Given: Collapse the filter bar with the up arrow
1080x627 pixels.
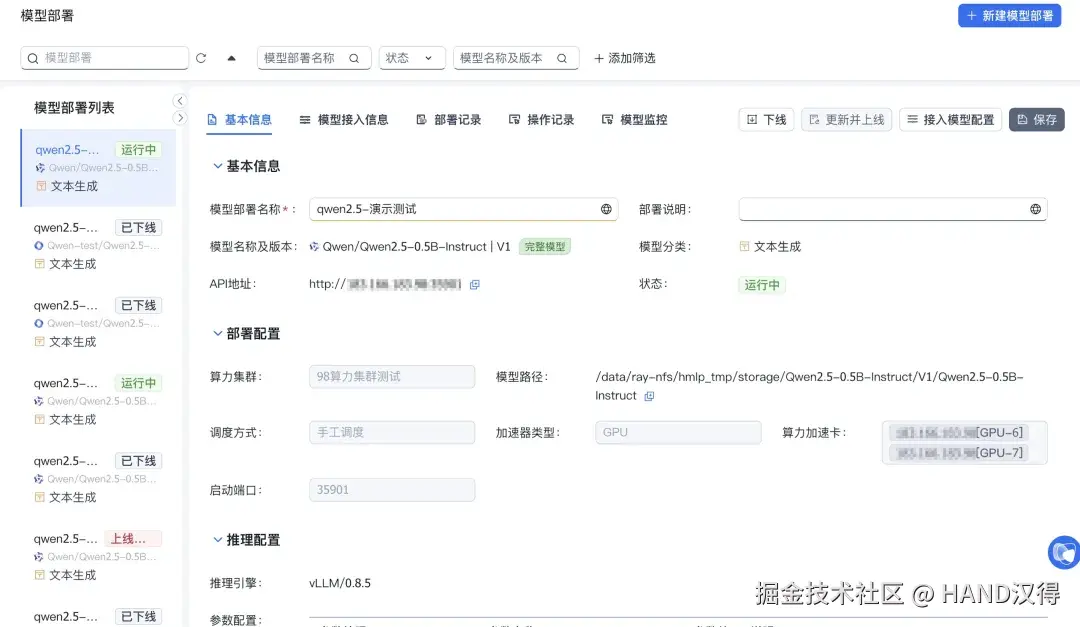Looking at the screenshot, I should coord(231,58).
